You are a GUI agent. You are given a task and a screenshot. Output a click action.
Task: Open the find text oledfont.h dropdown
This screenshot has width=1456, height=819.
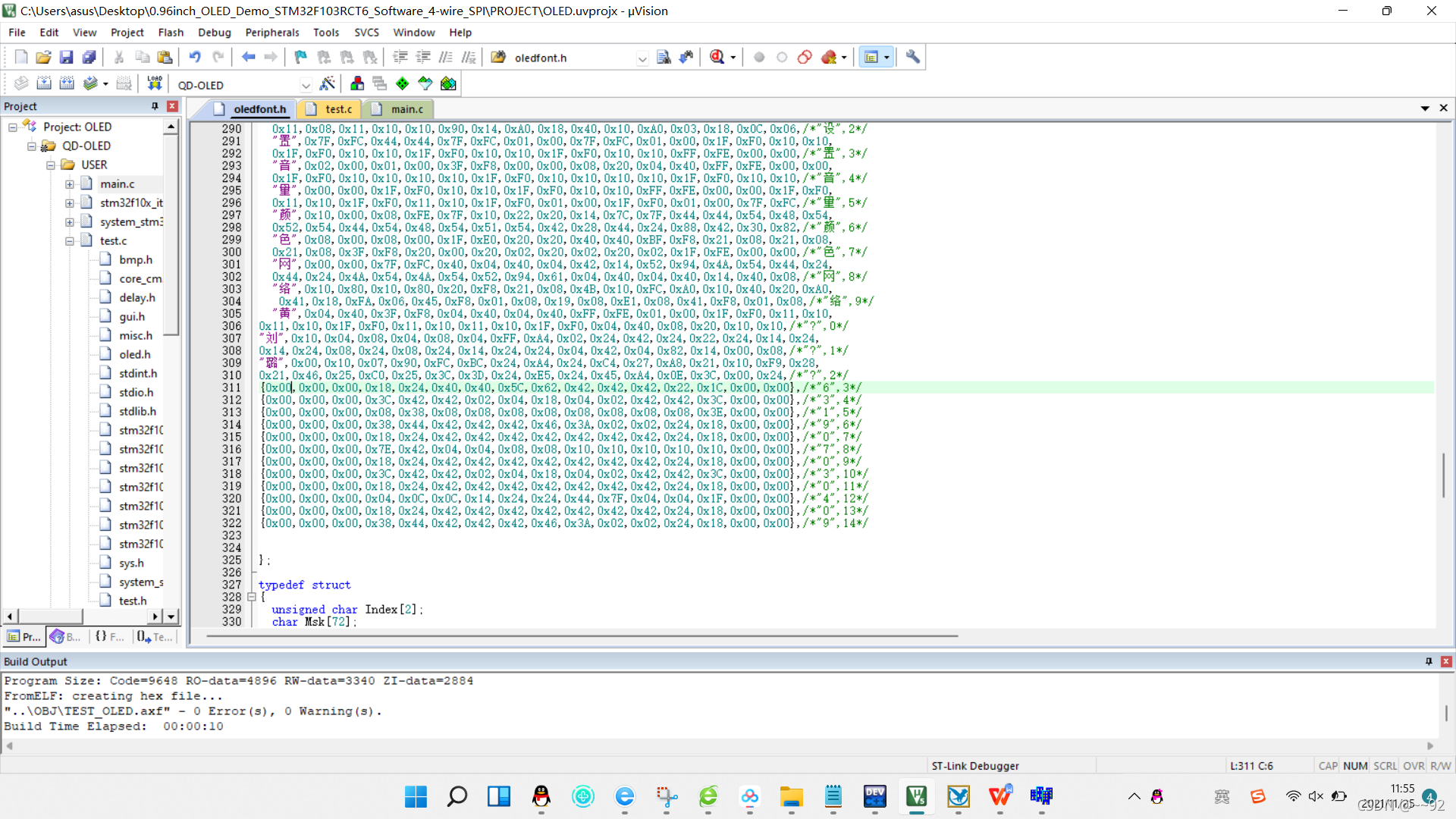642,58
